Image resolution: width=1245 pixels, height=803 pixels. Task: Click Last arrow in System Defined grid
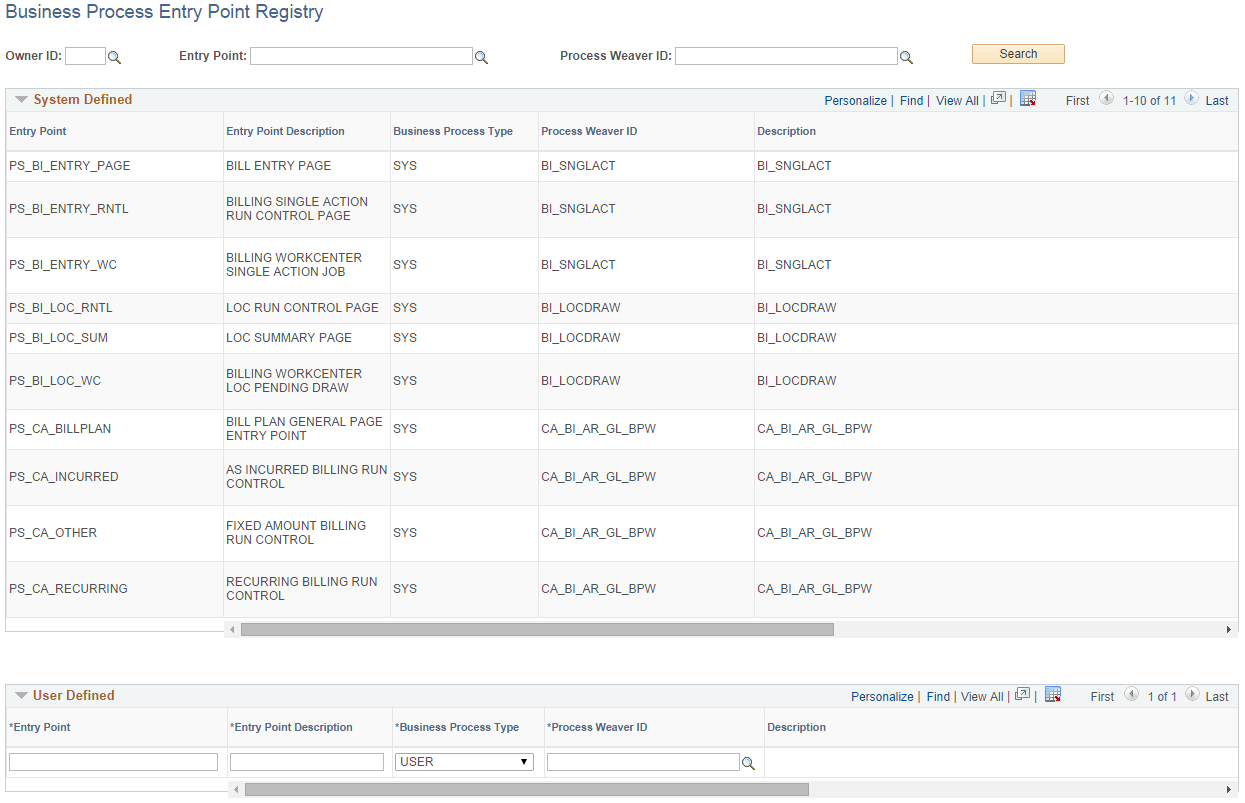tap(1216, 100)
